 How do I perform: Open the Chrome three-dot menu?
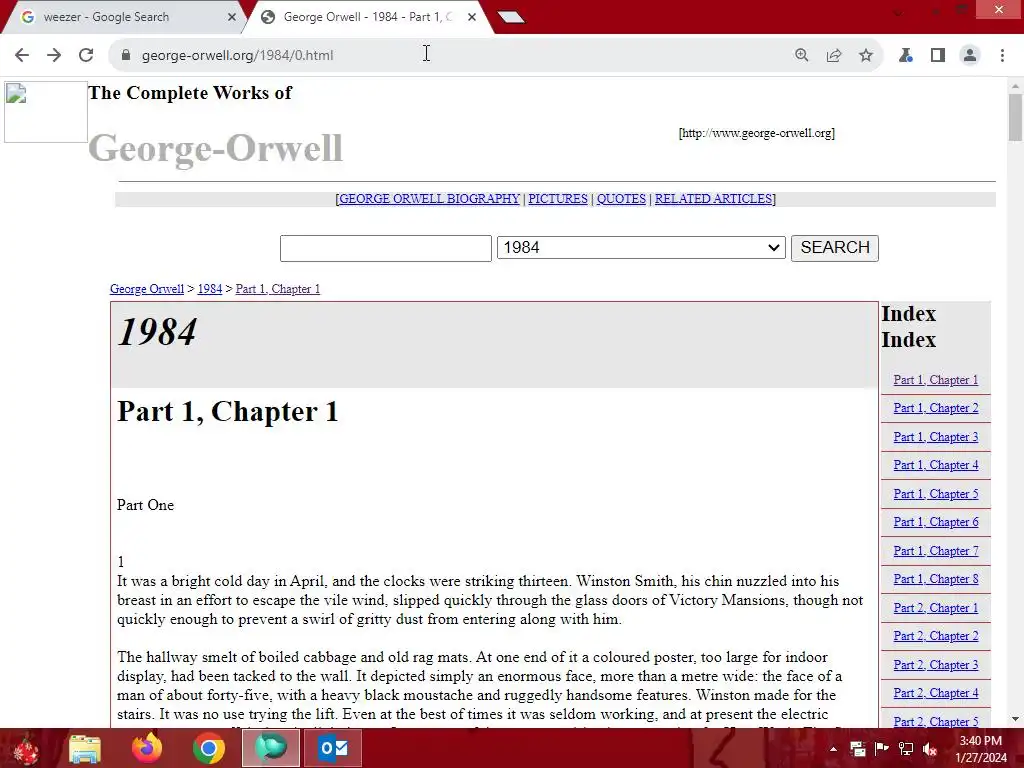1002,56
